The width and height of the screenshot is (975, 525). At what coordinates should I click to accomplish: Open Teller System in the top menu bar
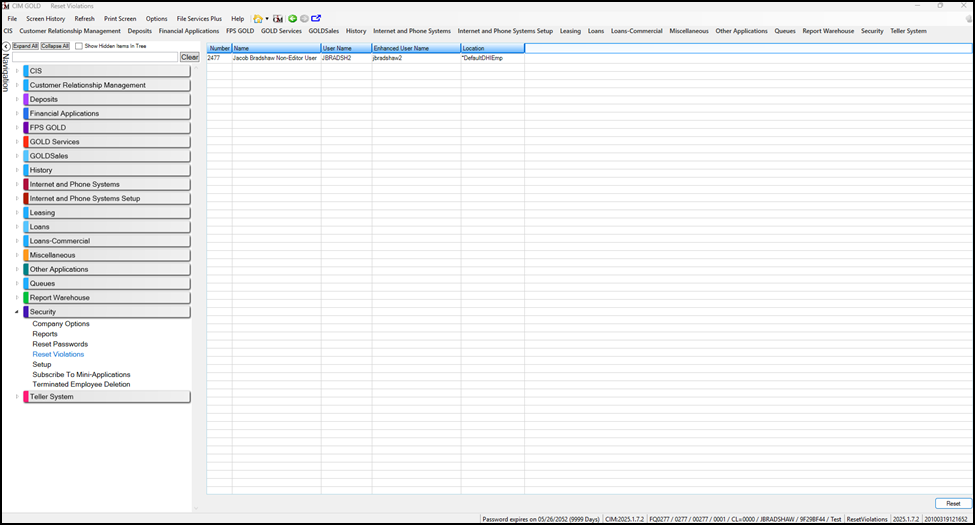pyautogui.click(x=908, y=31)
